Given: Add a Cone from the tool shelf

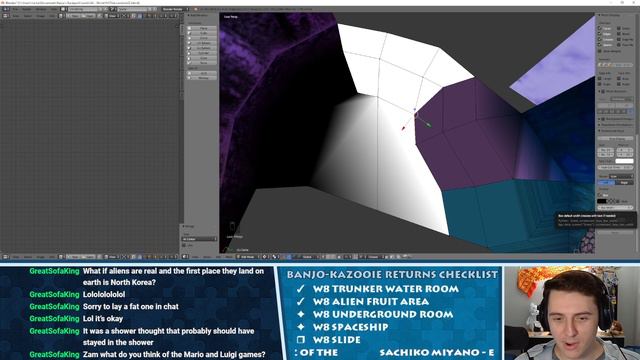Looking at the screenshot, I should [203, 58].
